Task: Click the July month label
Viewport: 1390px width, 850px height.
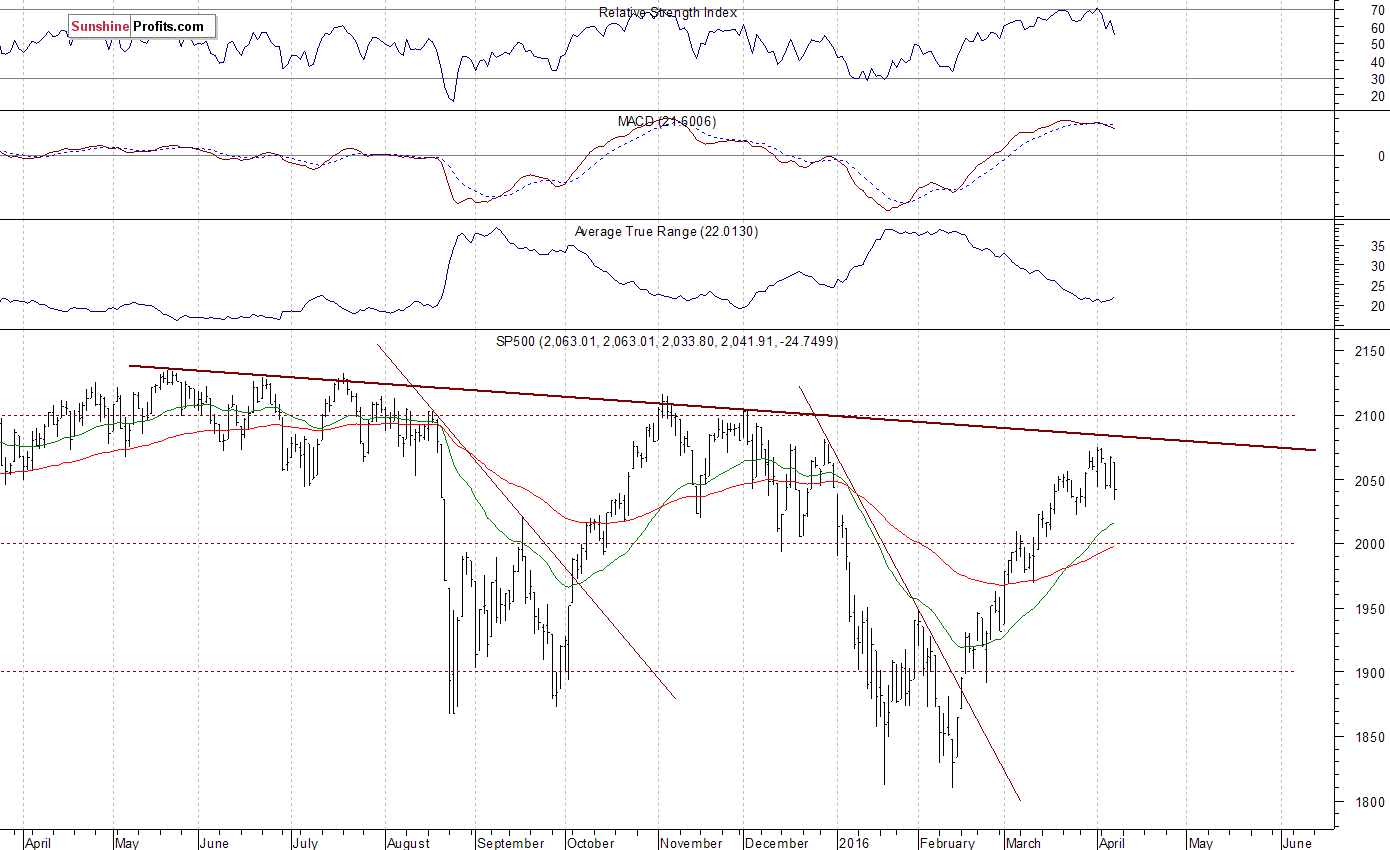Action: click(305, 843)
